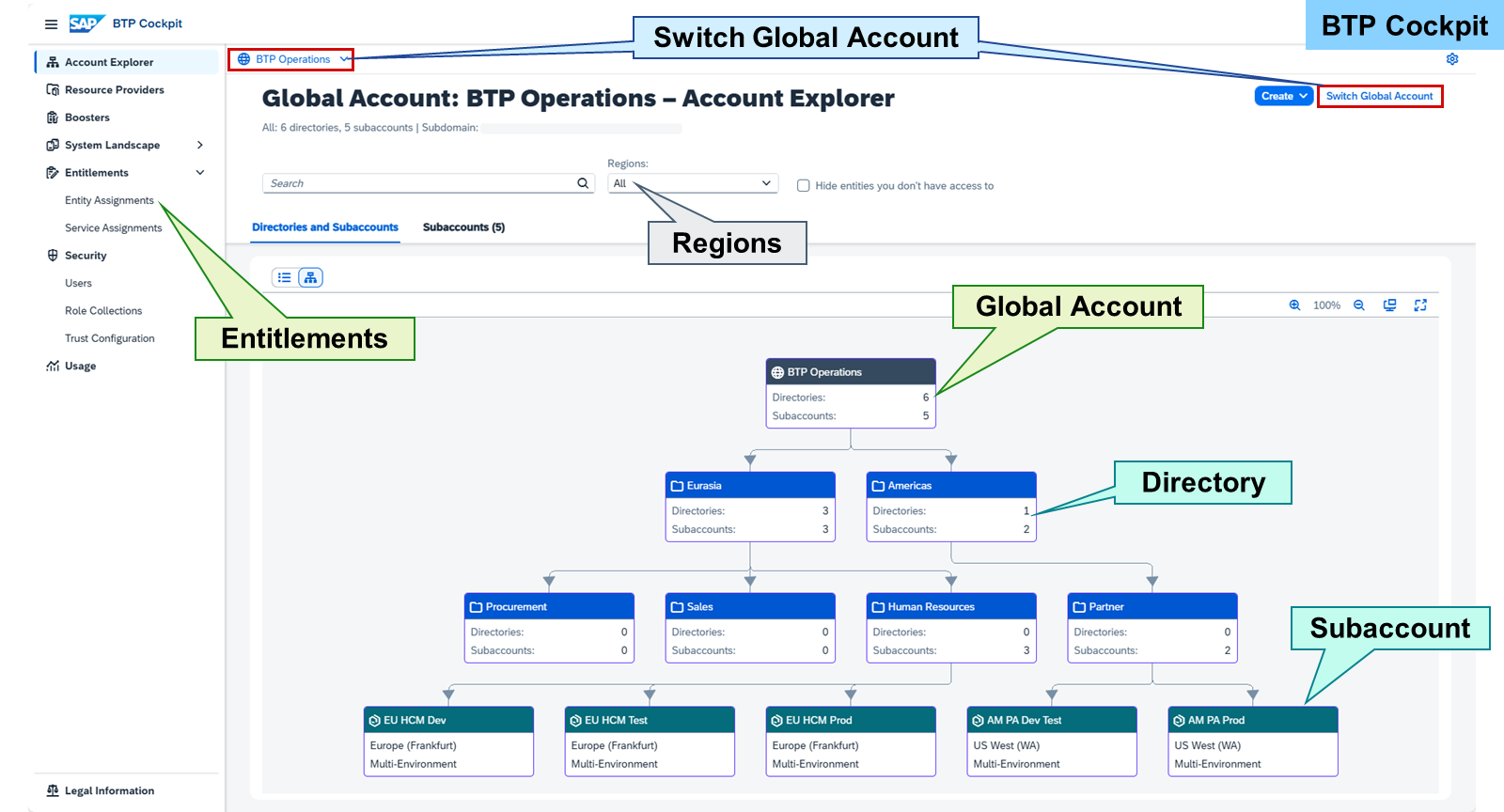Click the Search input field
The image size is (1504, 812).
pyautogui.click(x=428, y=183)
